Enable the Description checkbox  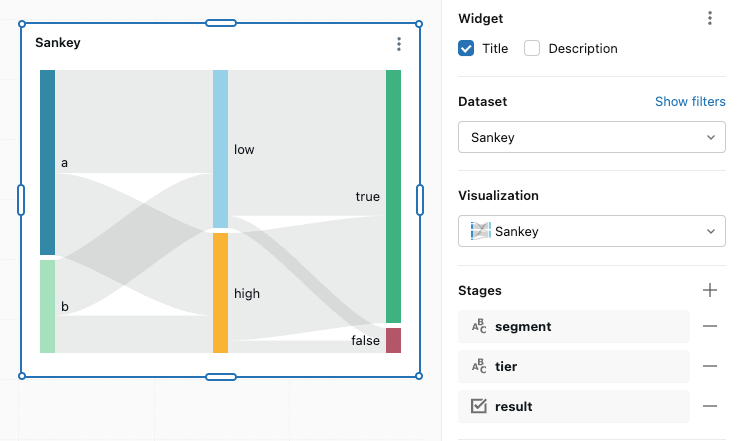[x=532, y=48]
